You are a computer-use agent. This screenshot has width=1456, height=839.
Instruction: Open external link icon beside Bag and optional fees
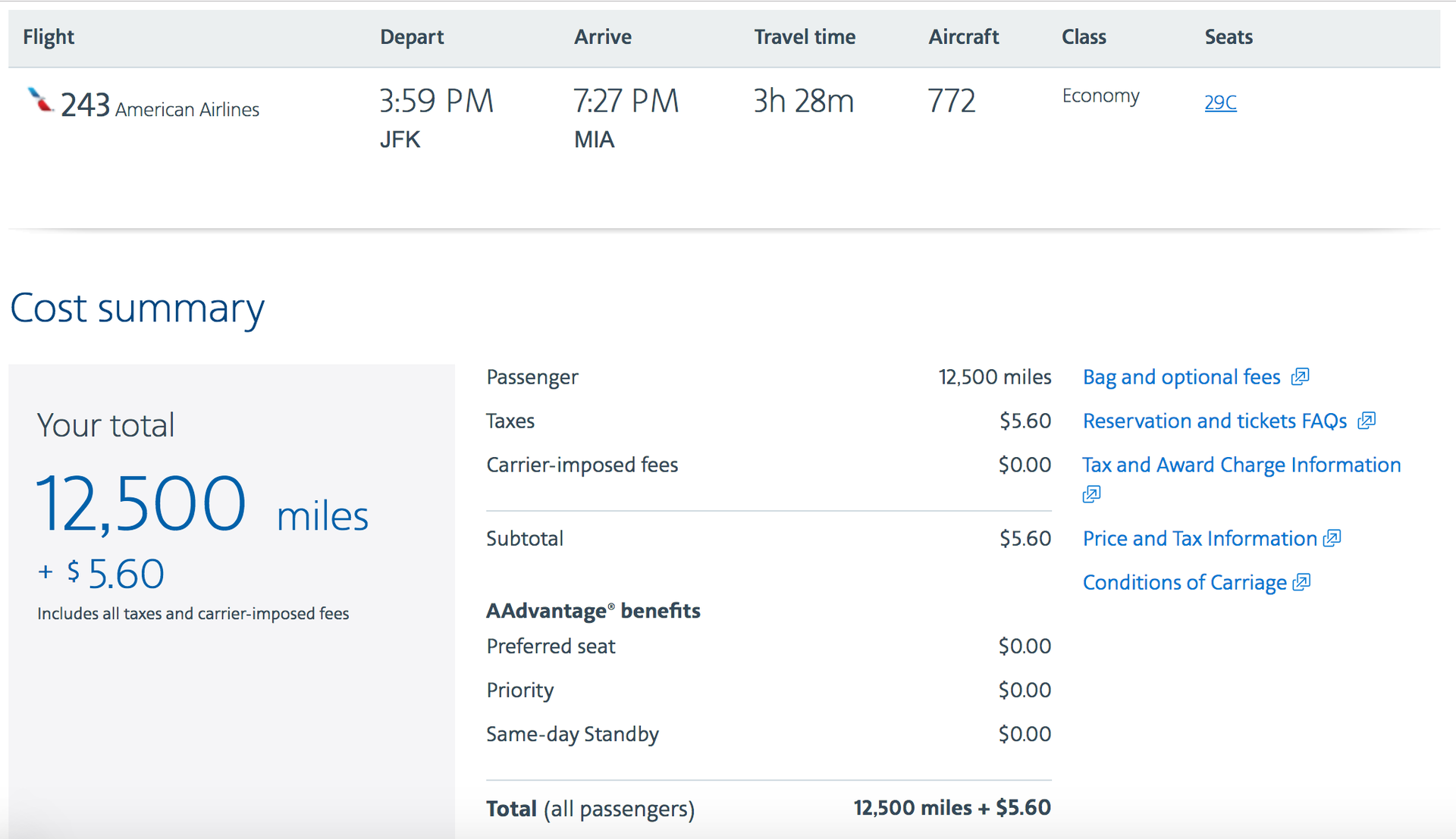click(x=1301, y=376)
